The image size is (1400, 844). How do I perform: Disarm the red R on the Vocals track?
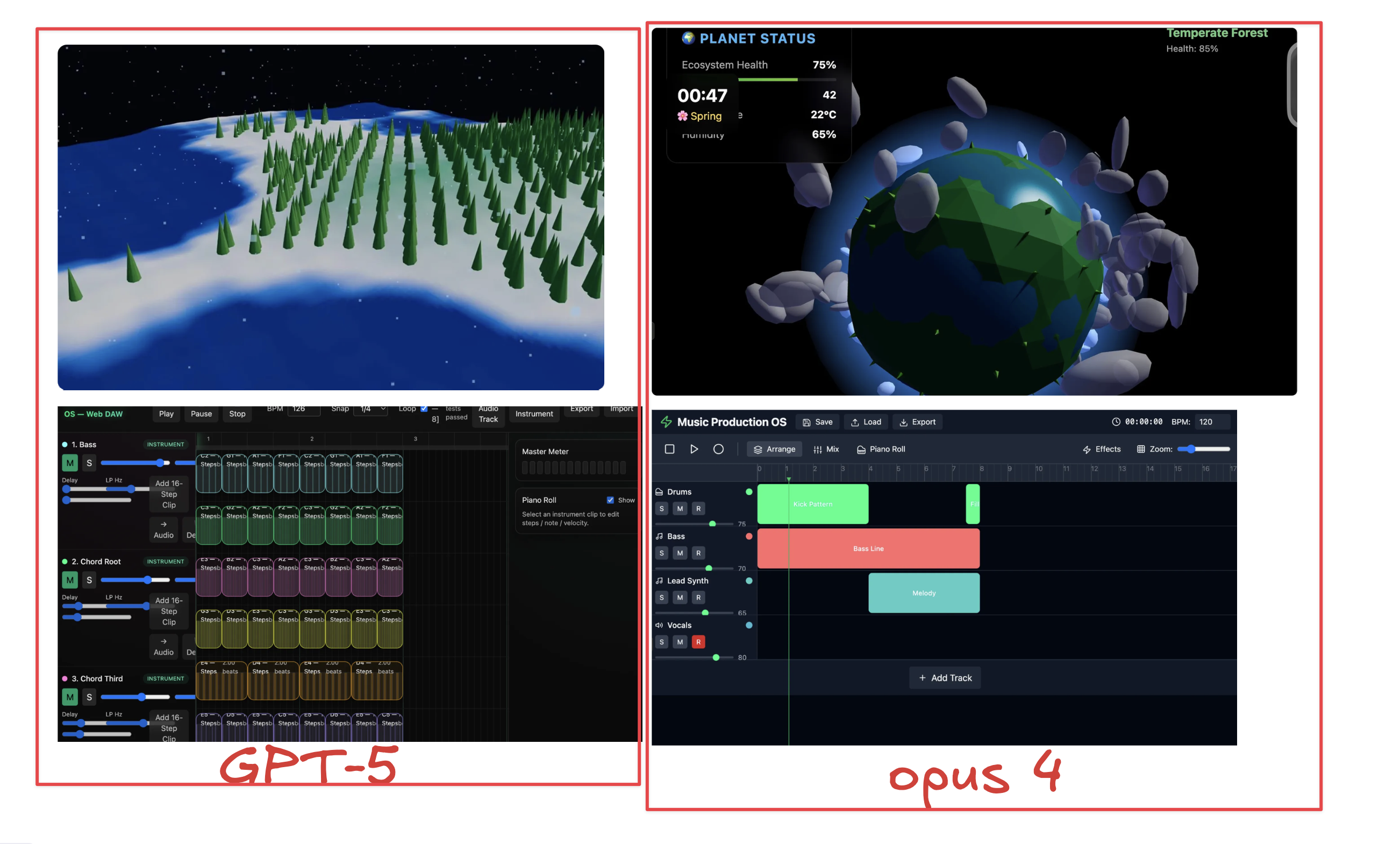(x=698, y=642)
